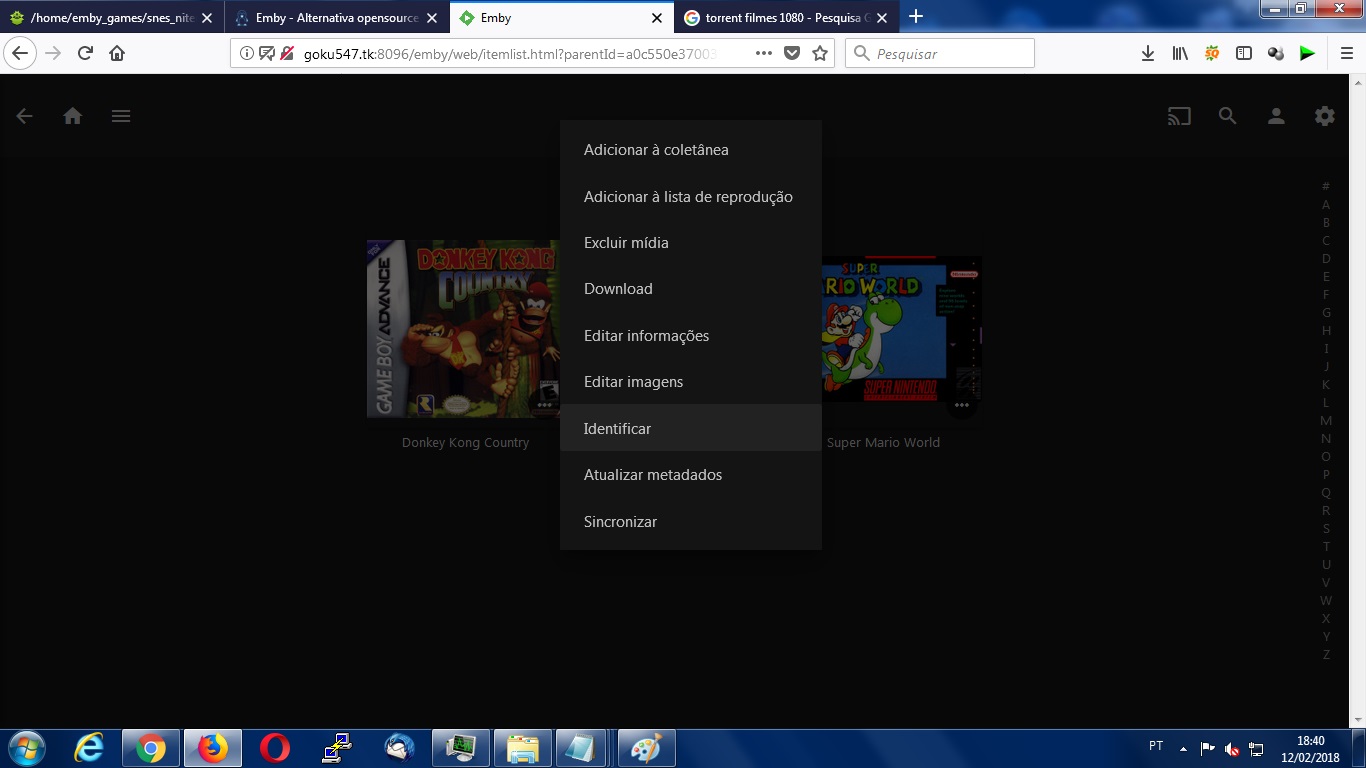Open Emby settings gear icon
Screen dimensions: 1366x768
[x=1324, y=116]
